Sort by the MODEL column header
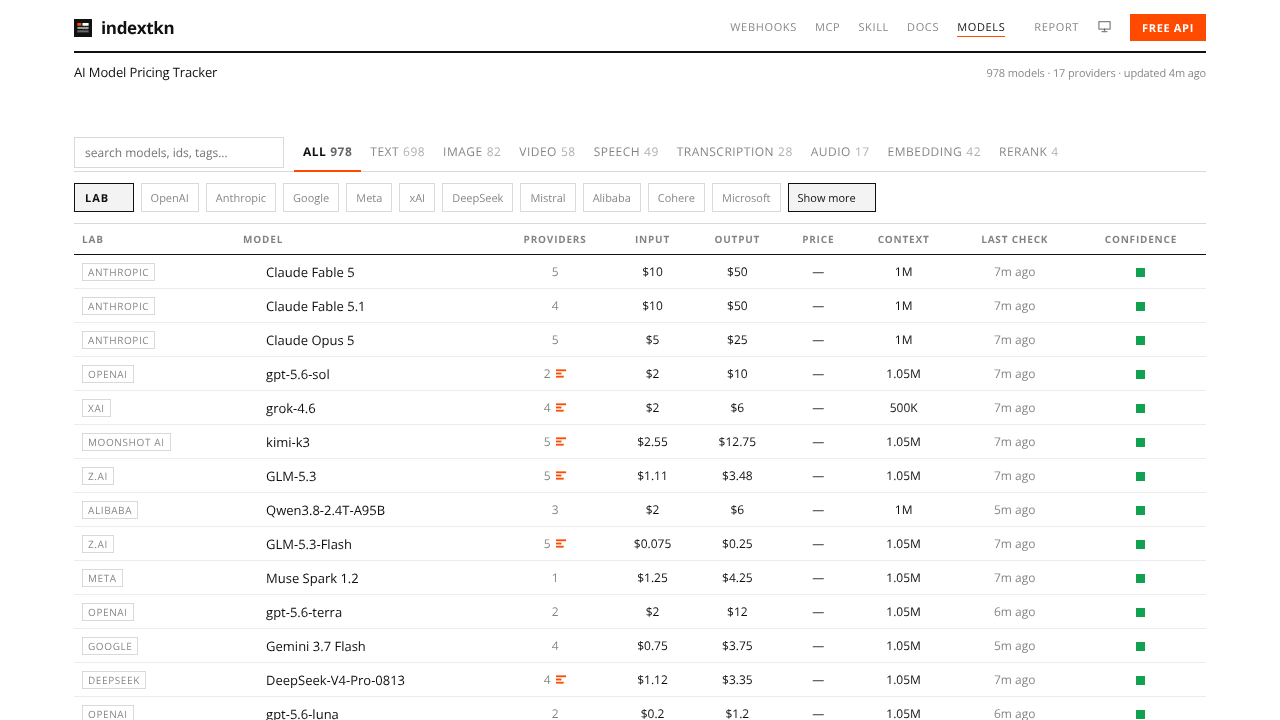The image size is (1280, 720). pyautogui.click(x=263, y=239)
